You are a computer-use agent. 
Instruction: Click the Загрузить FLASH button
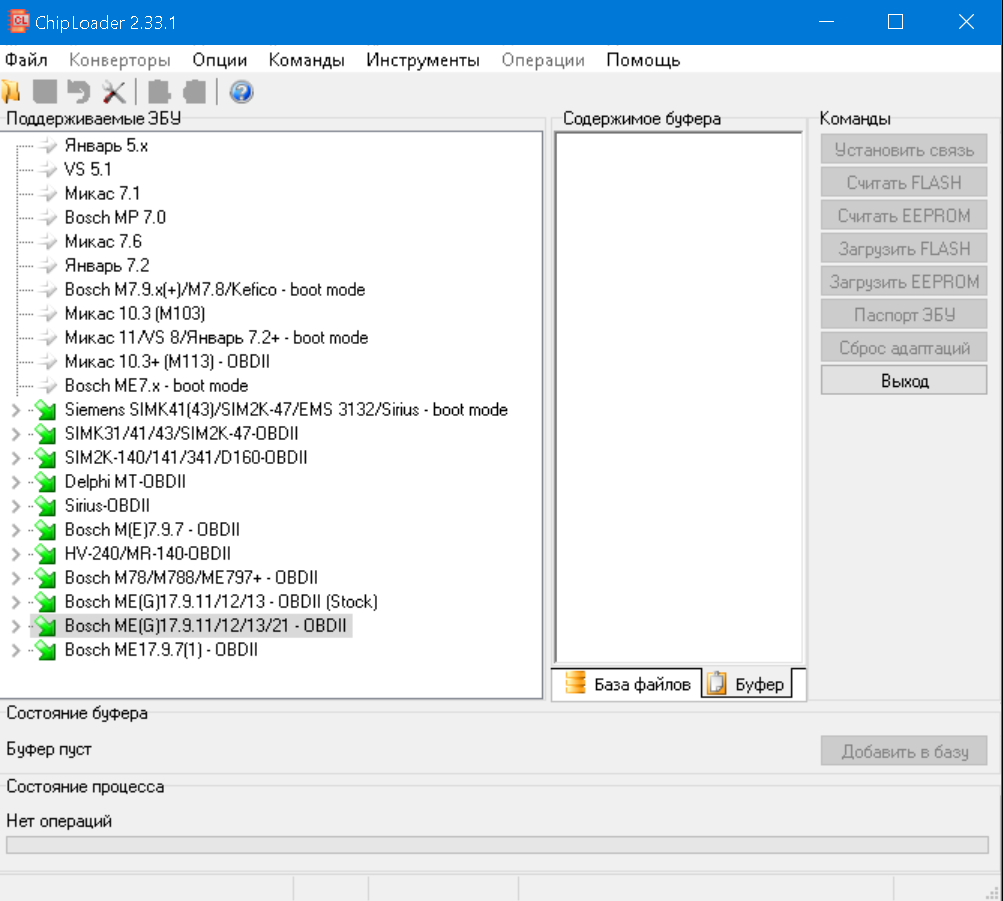[x=904, y=249]
